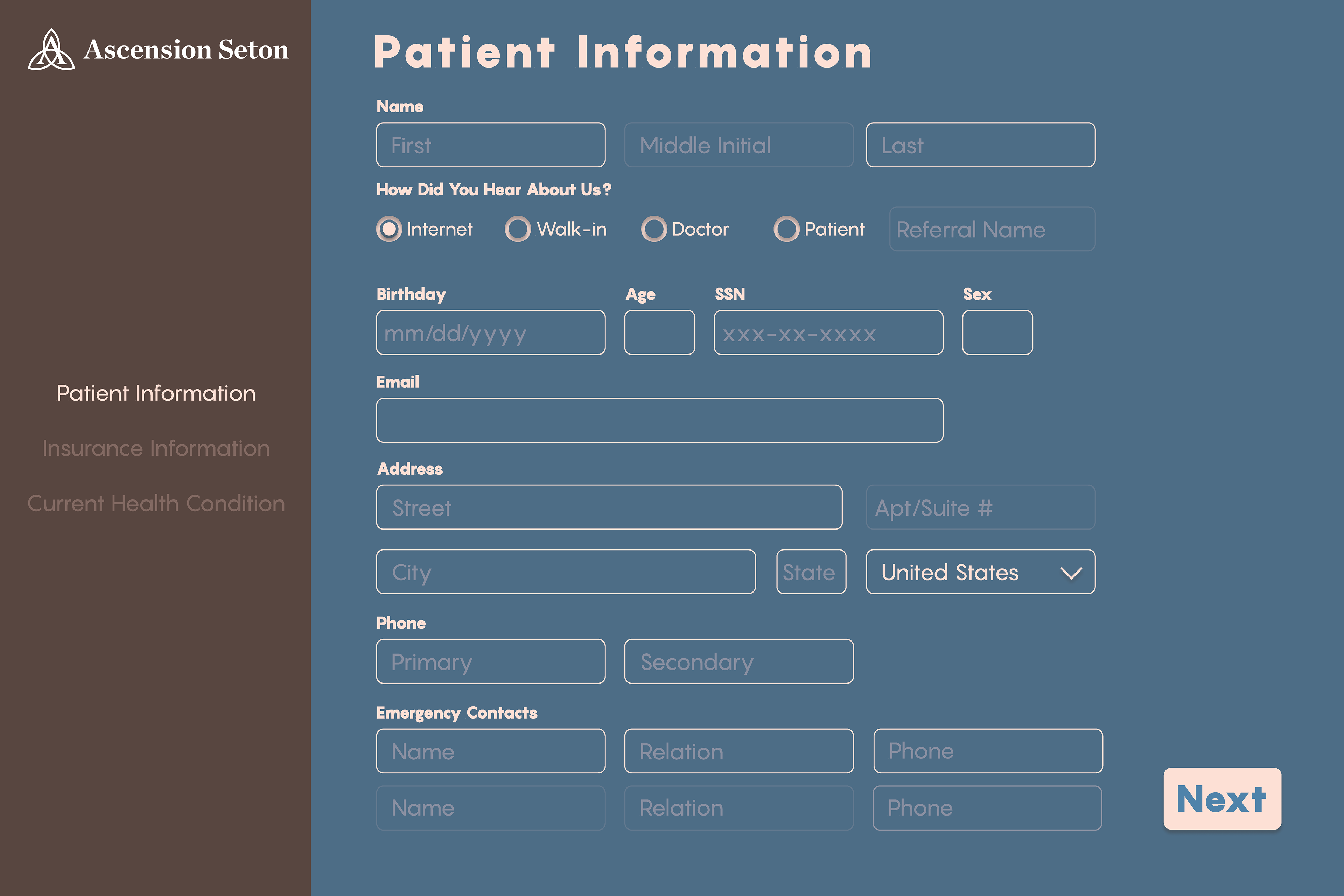Click the Patient Information page heading
This screenshot has width=1344, height=896.
pos(623,51)
